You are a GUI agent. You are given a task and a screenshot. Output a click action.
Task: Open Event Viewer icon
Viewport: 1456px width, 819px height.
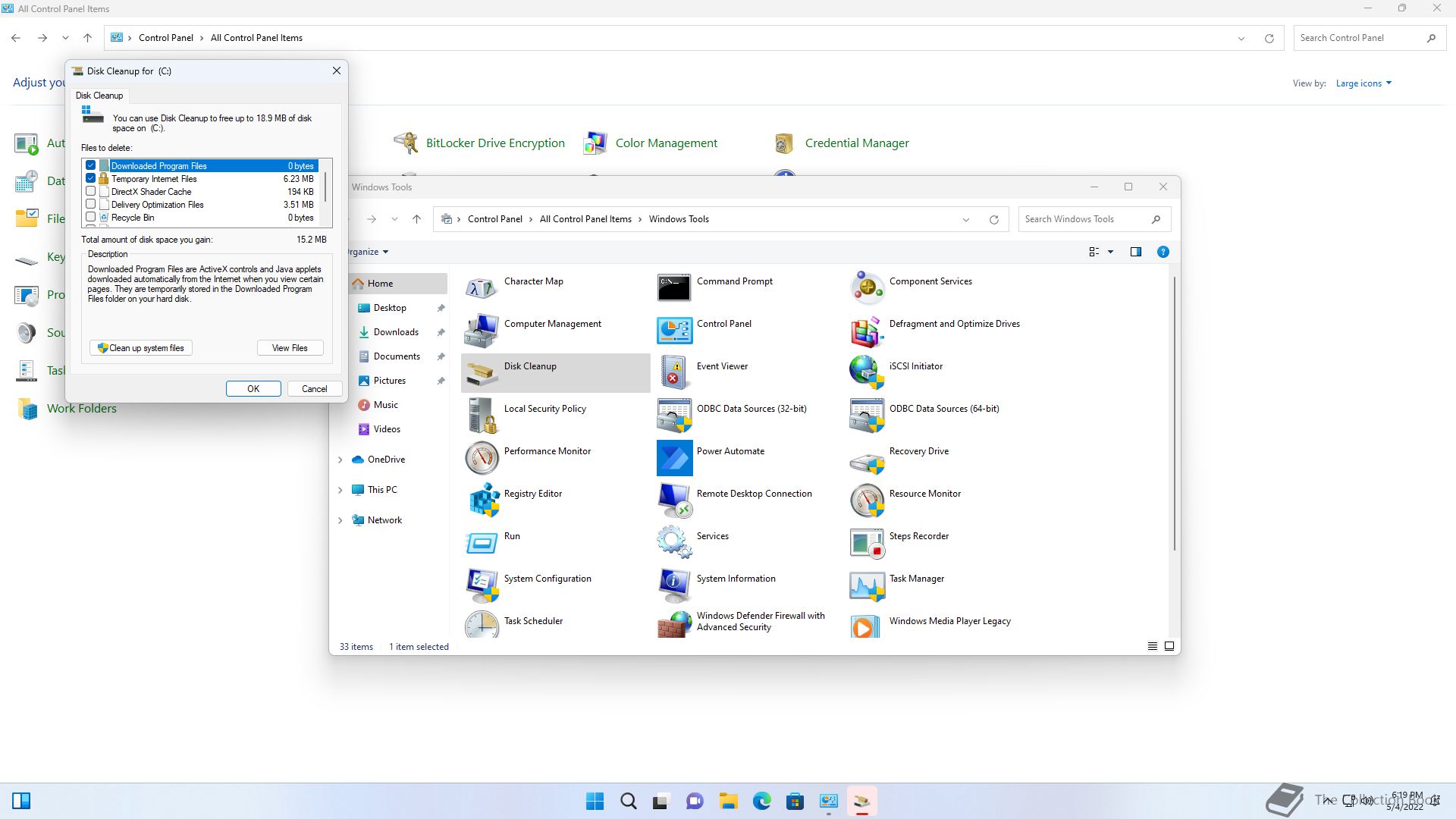coord(674,373)
